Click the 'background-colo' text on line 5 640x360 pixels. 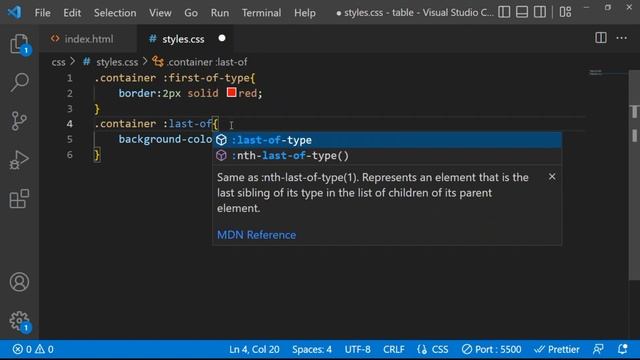[x=165, y=139]
